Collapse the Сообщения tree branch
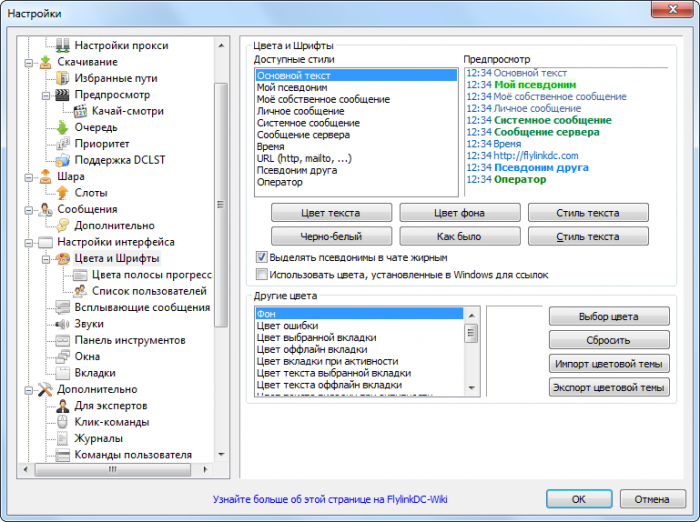This screenshot has height=522, width=700. coord(29,210)
